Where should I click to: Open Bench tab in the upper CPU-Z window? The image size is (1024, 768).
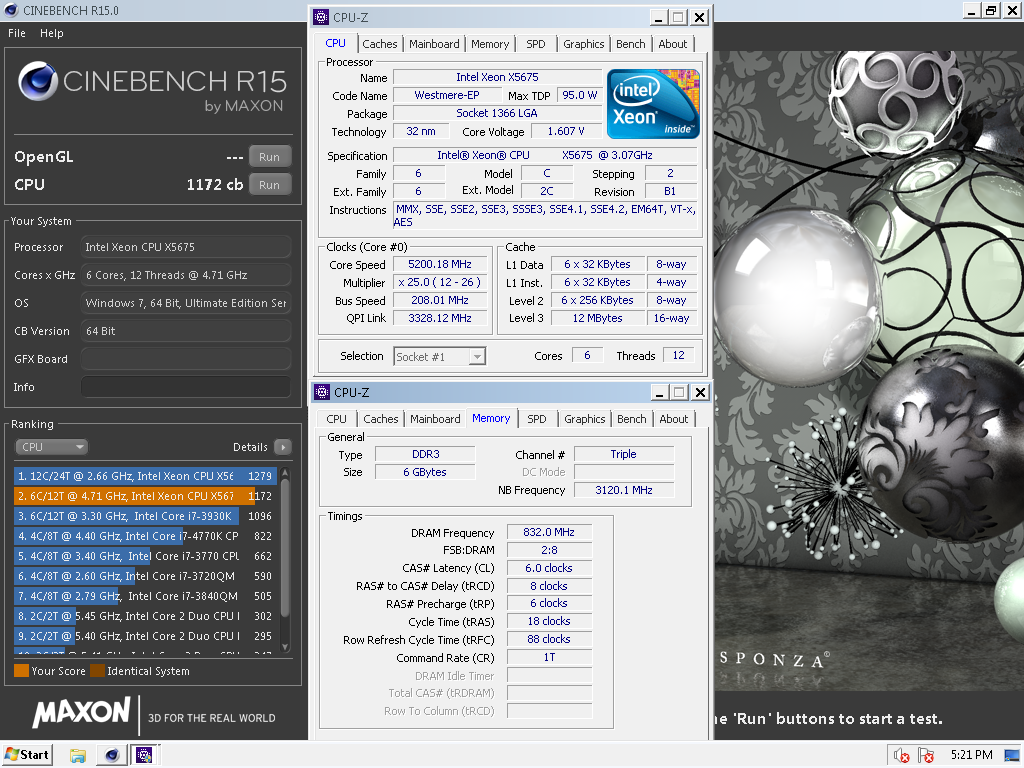tap(631, 44)
